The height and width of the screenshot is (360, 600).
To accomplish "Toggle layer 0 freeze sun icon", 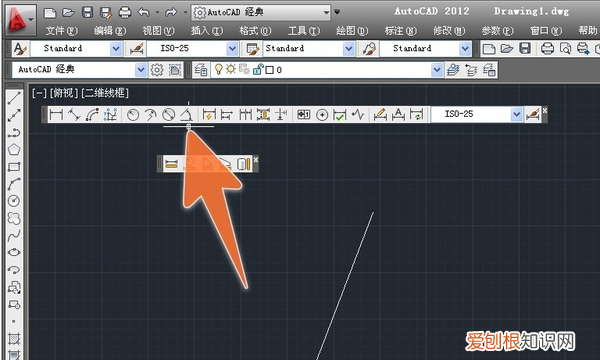I will pyautogui.click(x=231, y=69).
